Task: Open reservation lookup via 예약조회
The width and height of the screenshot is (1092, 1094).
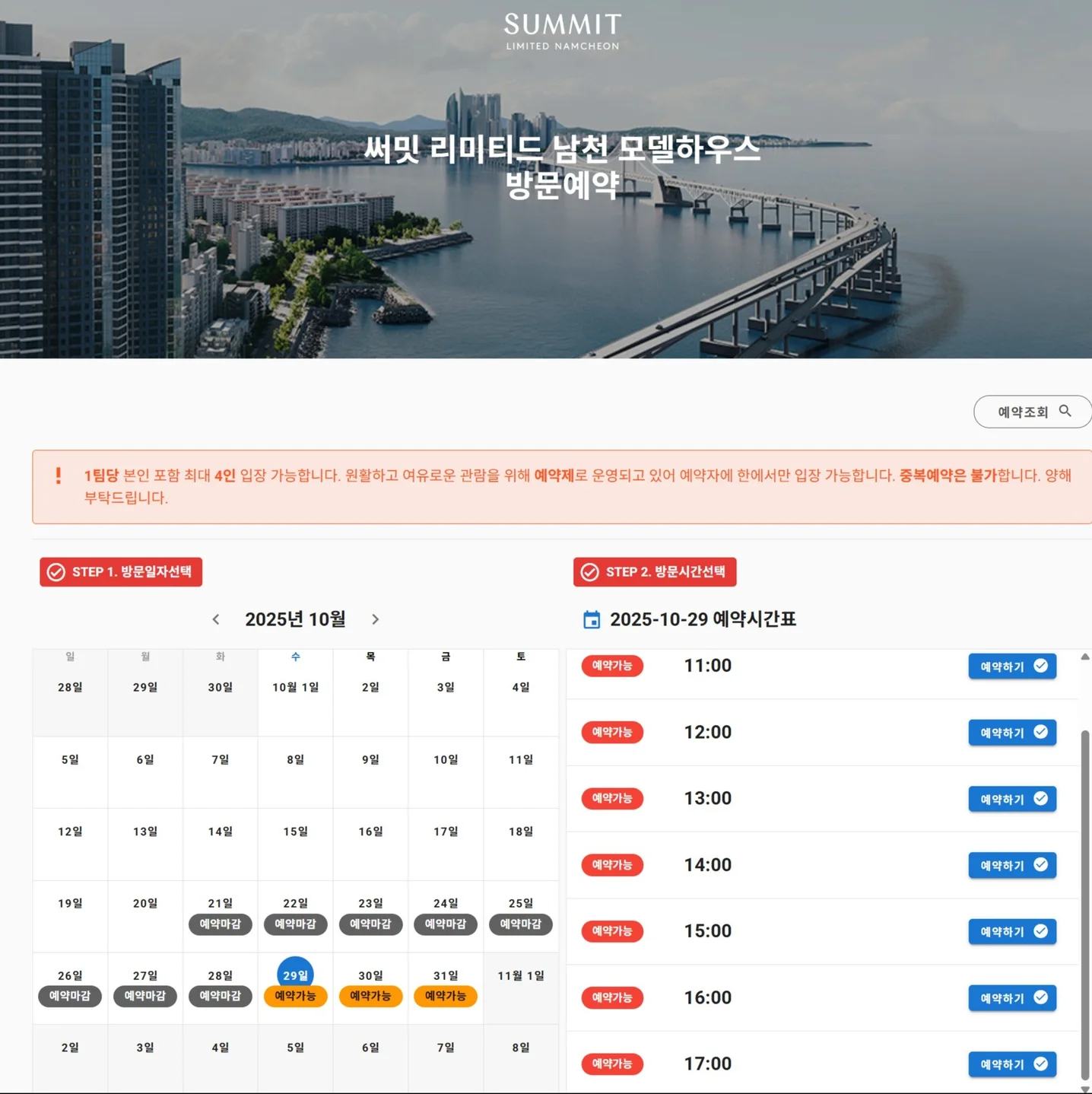Action: point(1023,412)
